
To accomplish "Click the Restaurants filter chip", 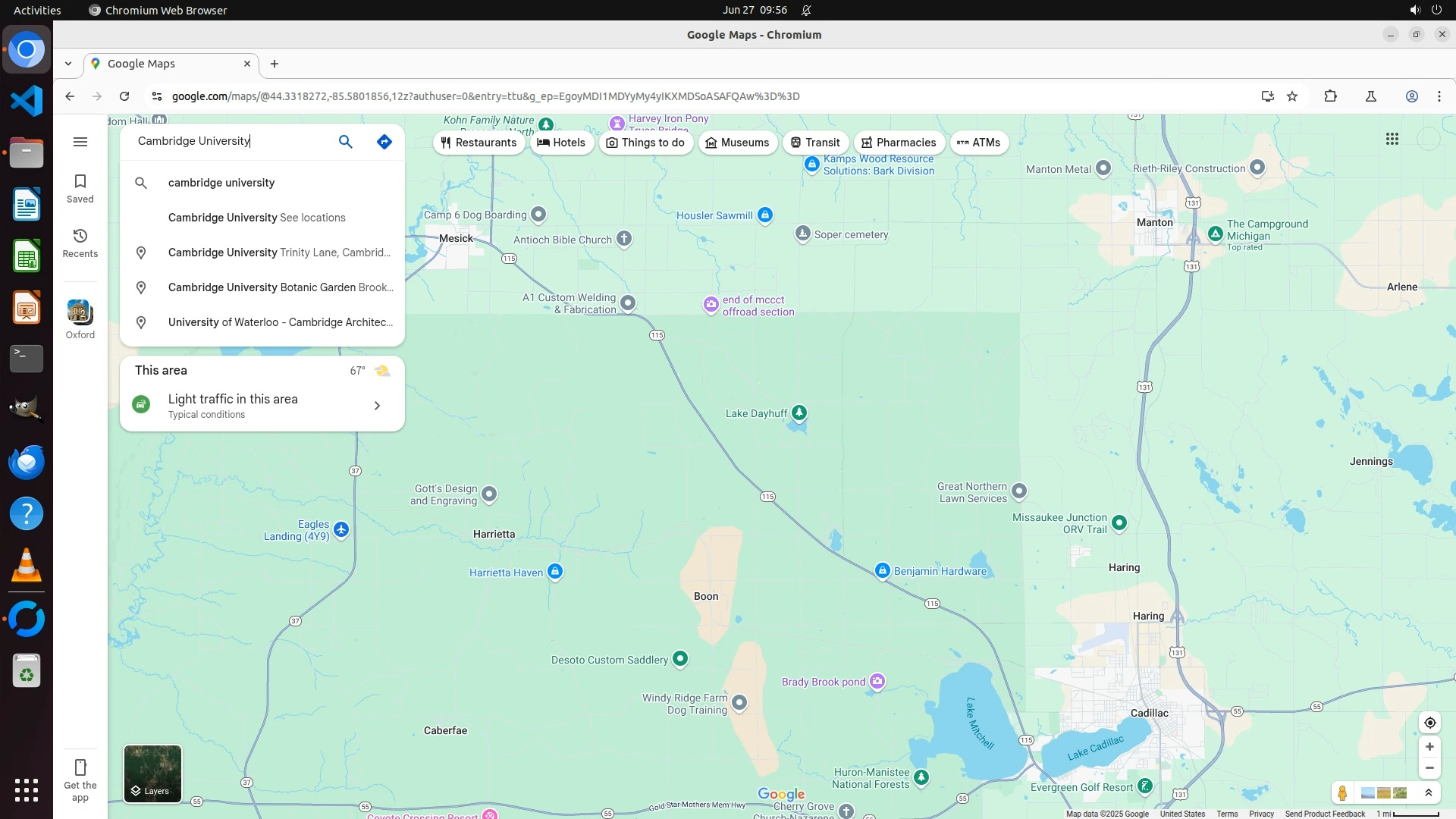I will tap(479, 143).
